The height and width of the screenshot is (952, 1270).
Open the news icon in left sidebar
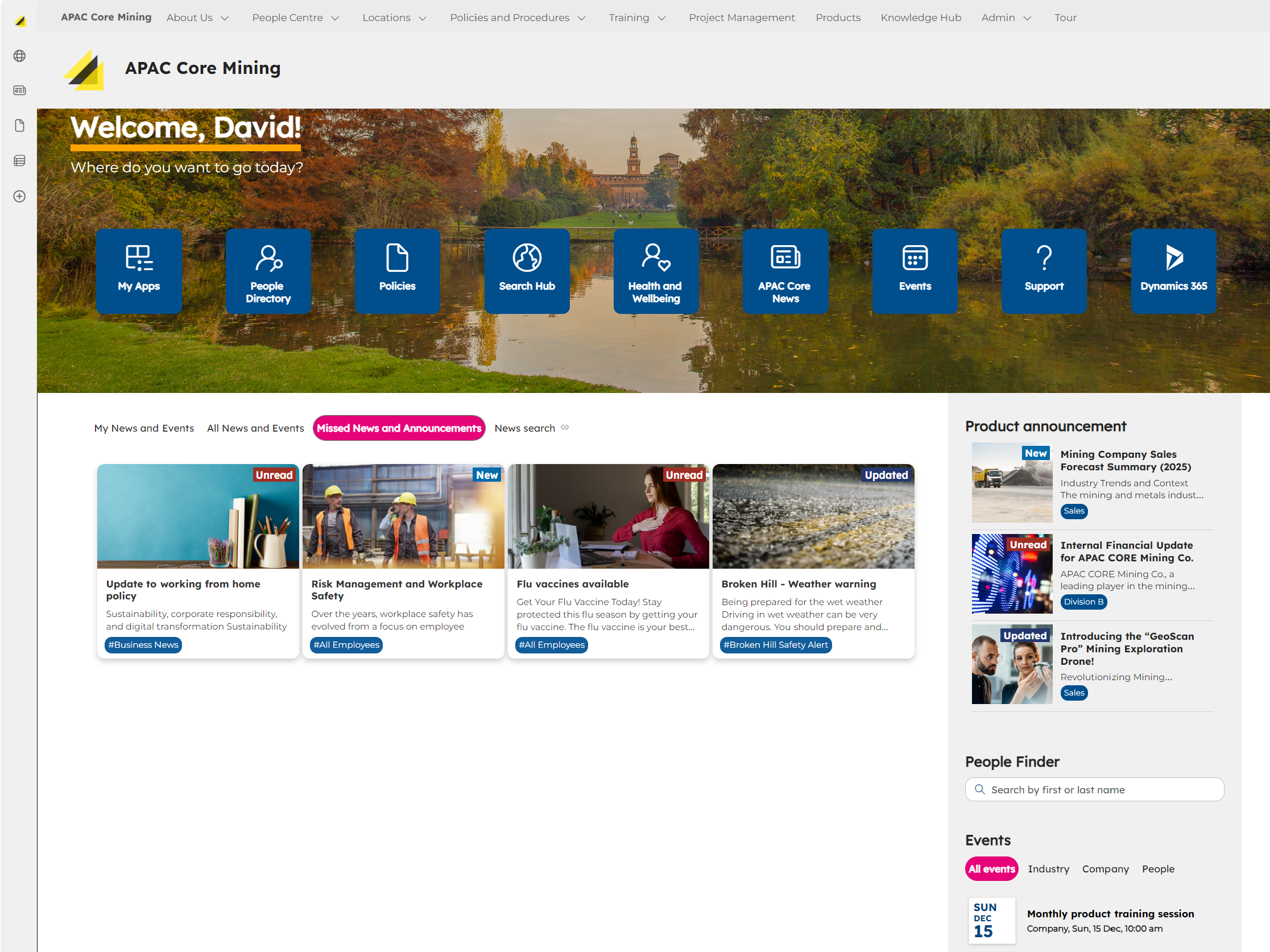pyautogui.click(x=19, y=90)
